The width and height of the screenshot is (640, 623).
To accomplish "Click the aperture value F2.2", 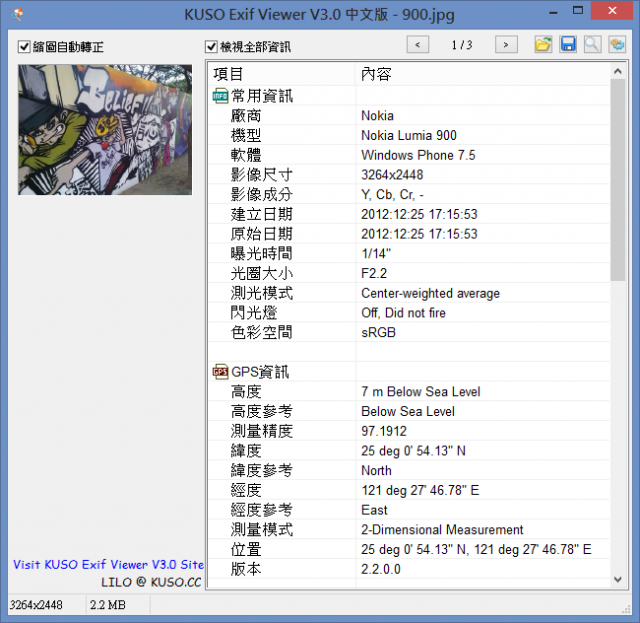I will pos(374,273).
